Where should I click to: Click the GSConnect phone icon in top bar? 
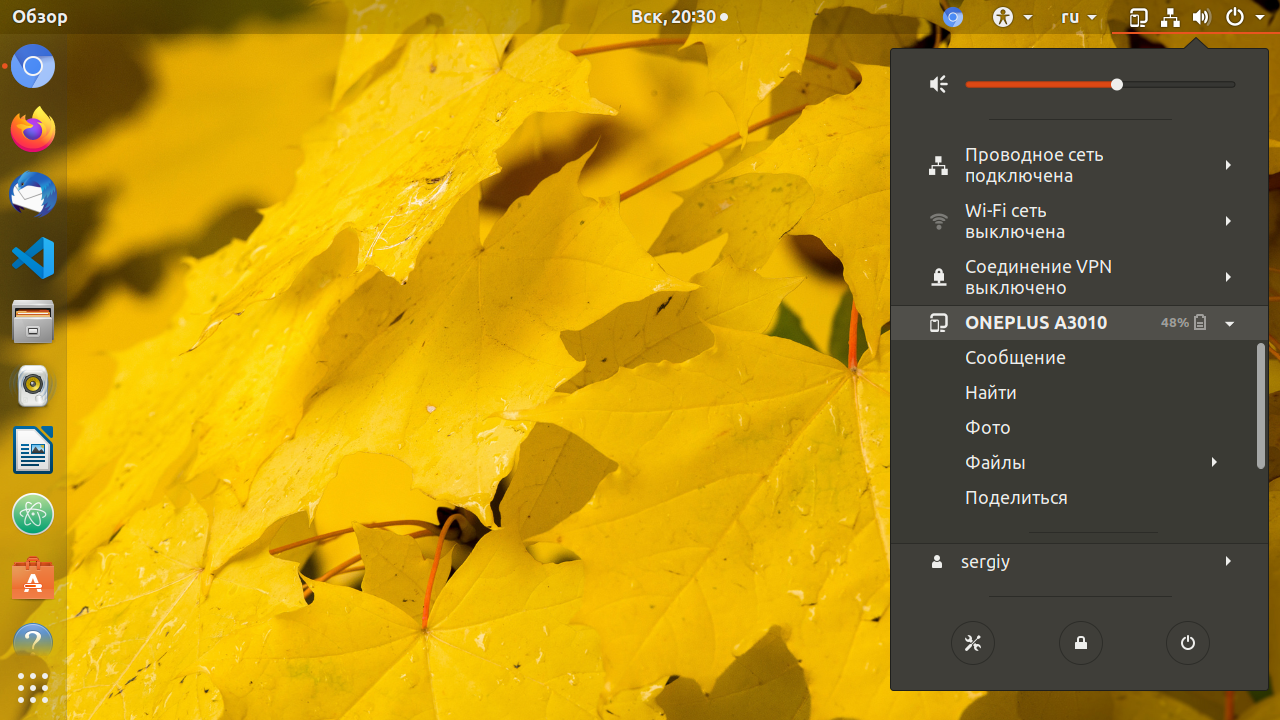pyautogui.click(x=1138, y=17)
